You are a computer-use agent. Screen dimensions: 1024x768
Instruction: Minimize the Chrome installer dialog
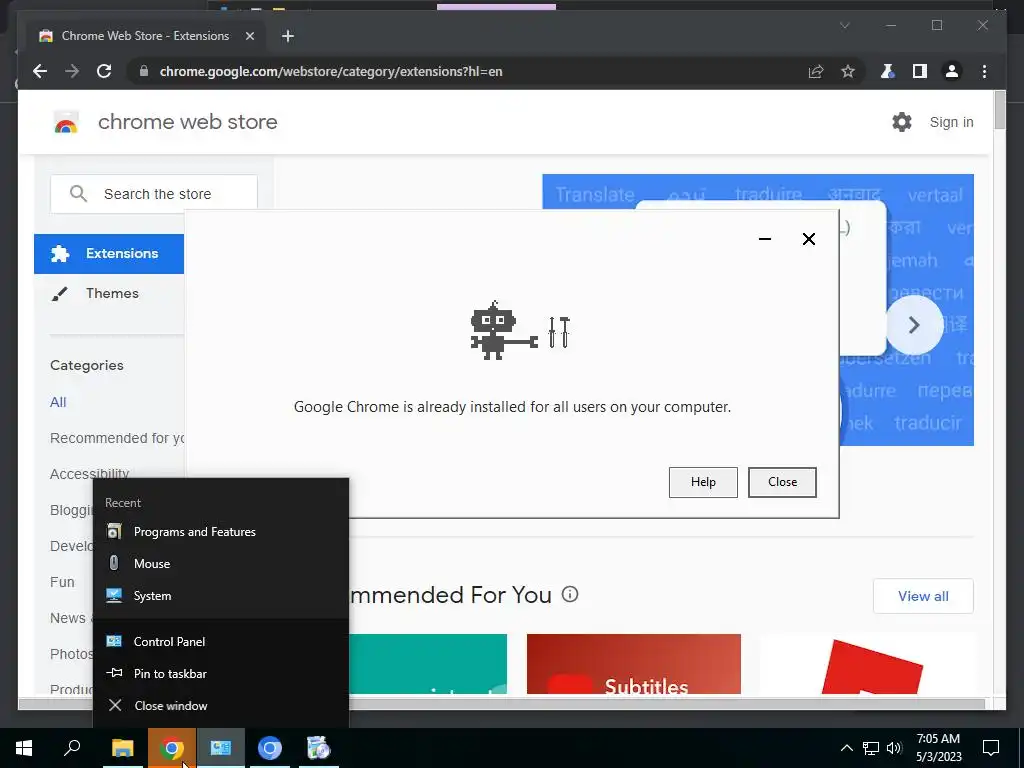click(765, 239)
